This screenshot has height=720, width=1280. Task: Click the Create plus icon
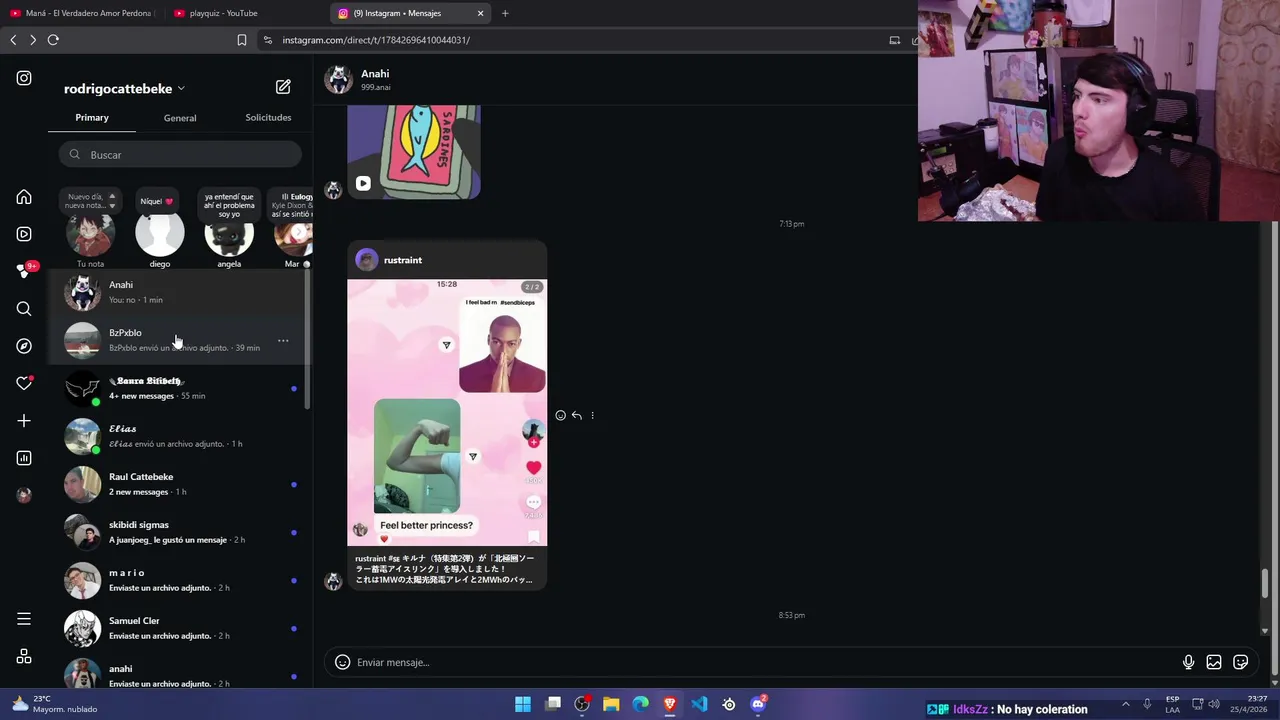tap(24, 421)
